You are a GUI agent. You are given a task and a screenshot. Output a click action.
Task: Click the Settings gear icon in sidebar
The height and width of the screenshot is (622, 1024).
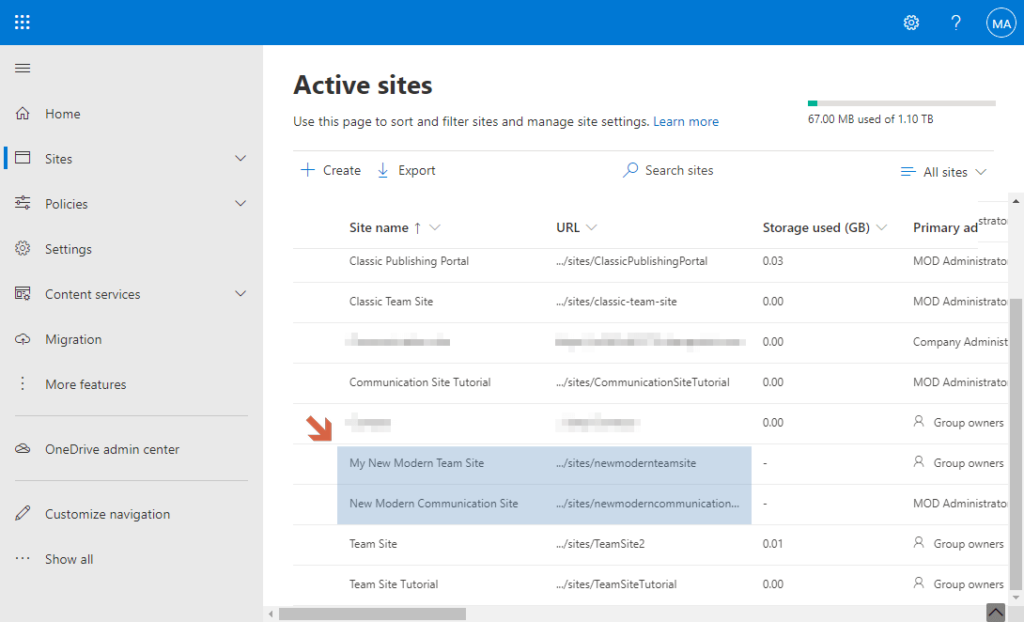23,248
